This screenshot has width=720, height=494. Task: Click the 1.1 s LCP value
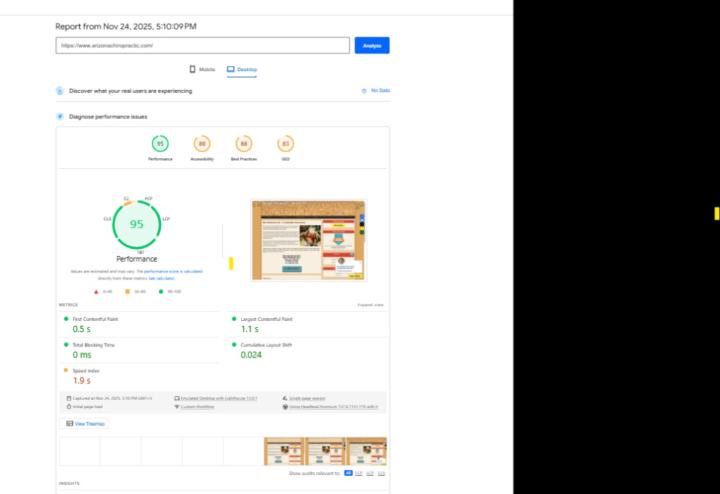250,329
